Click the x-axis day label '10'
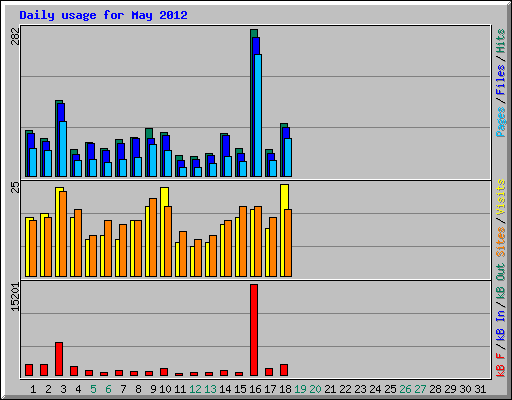The width and height of the screenshot is (512, 400). coord(165,389)
